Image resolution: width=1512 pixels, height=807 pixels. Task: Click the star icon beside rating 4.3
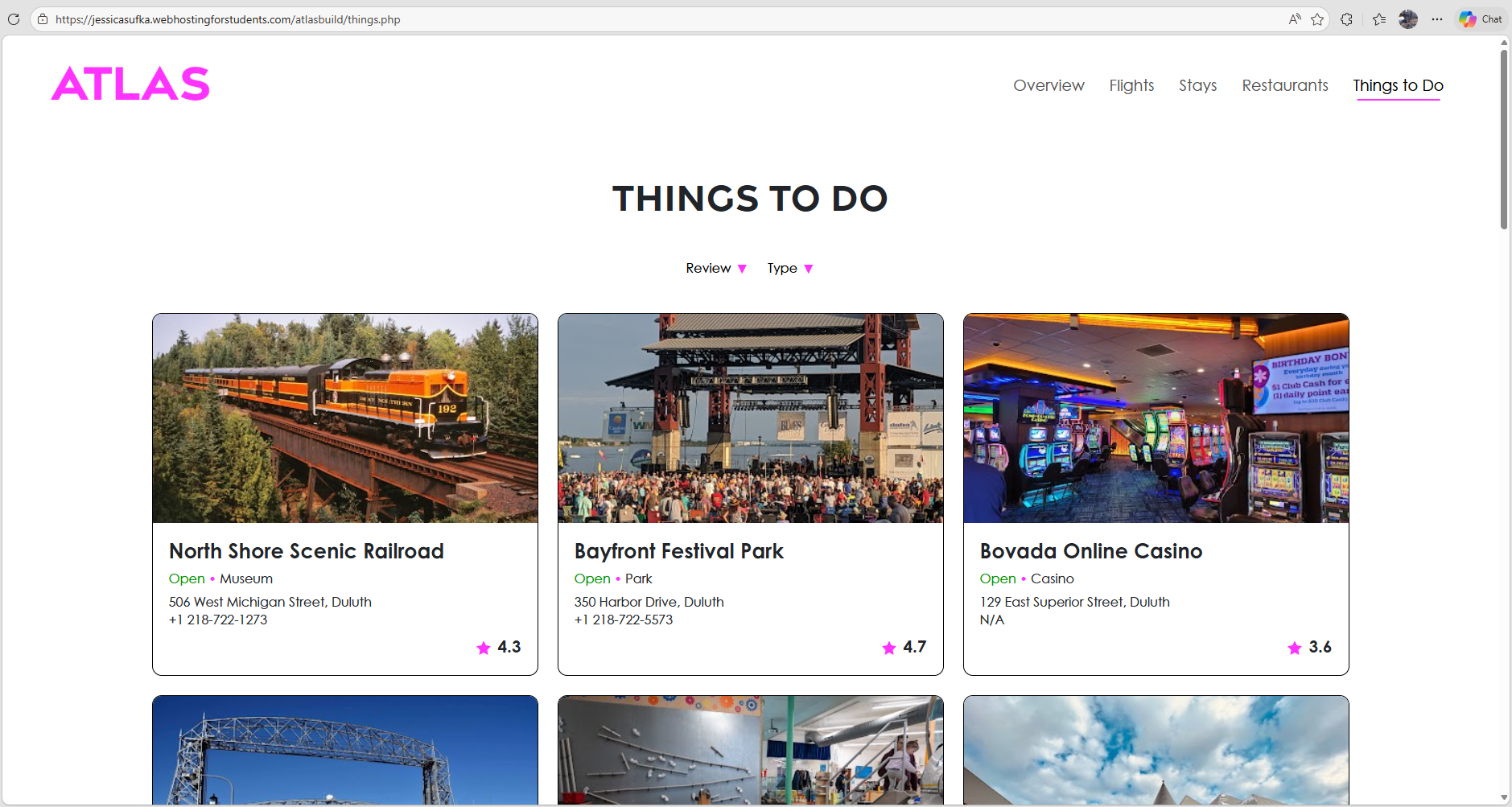484,648
